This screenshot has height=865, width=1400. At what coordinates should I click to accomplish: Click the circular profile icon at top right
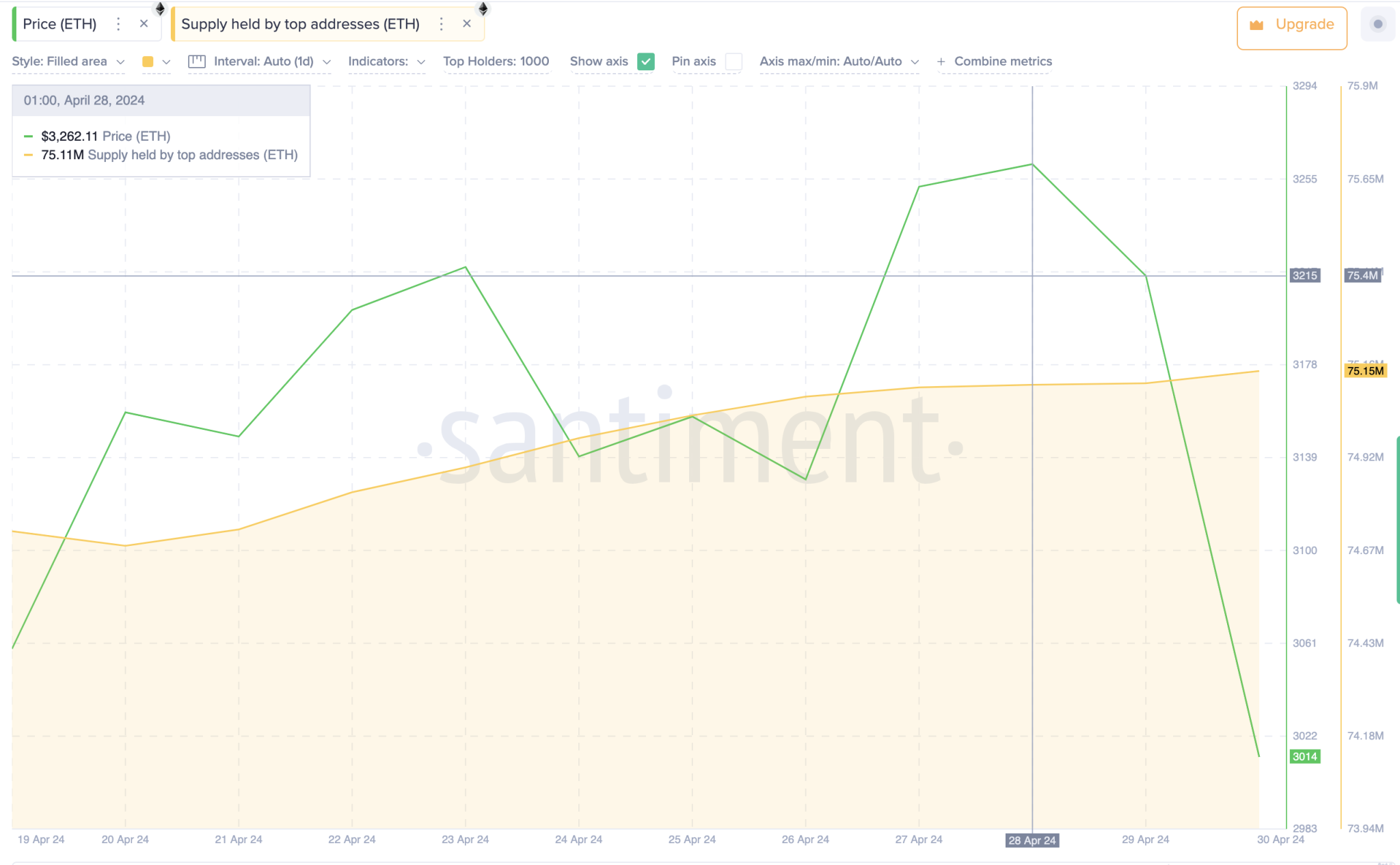1376,25
